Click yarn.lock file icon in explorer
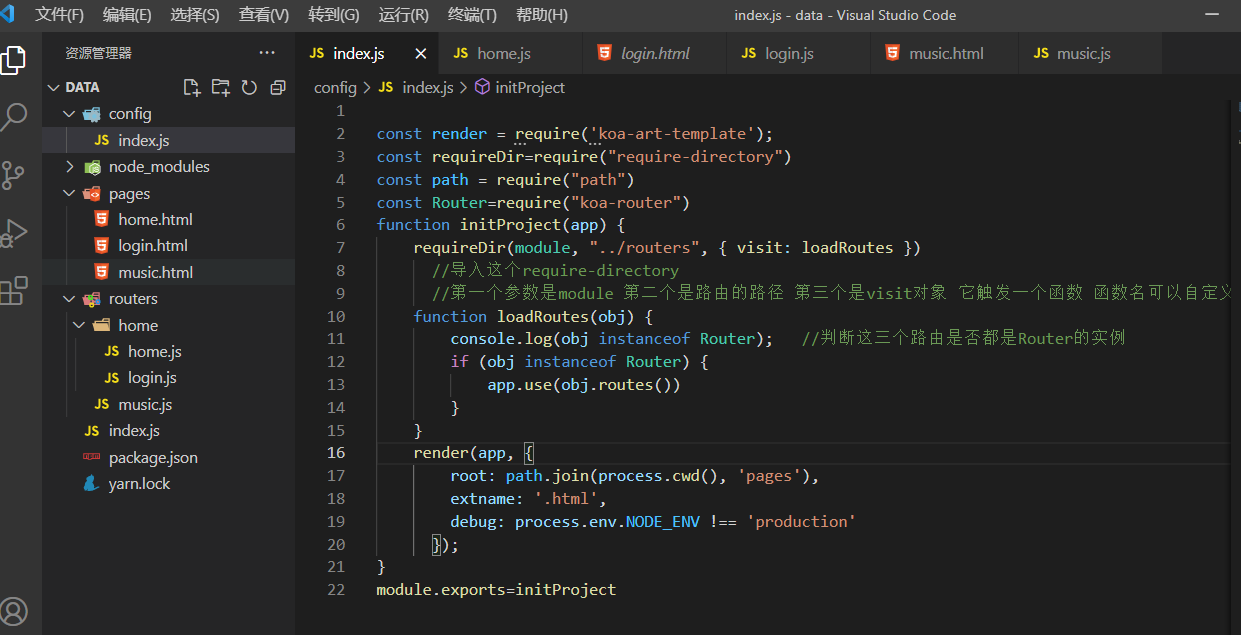Image resolution: width=1241 pixels, height=635 pixels. [92, 483]
